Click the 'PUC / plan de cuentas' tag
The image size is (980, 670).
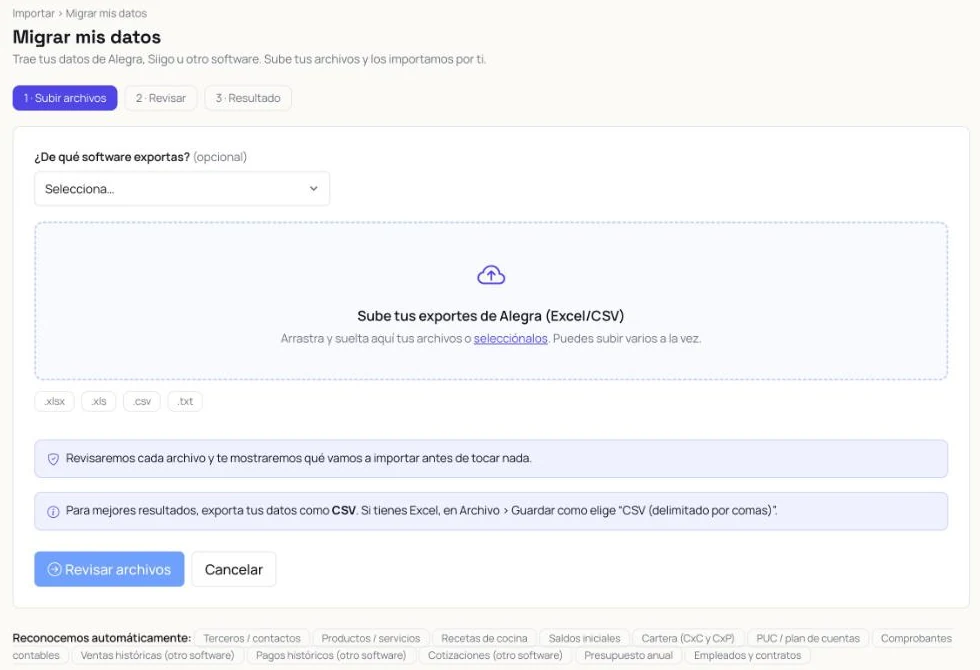[808, 638]
